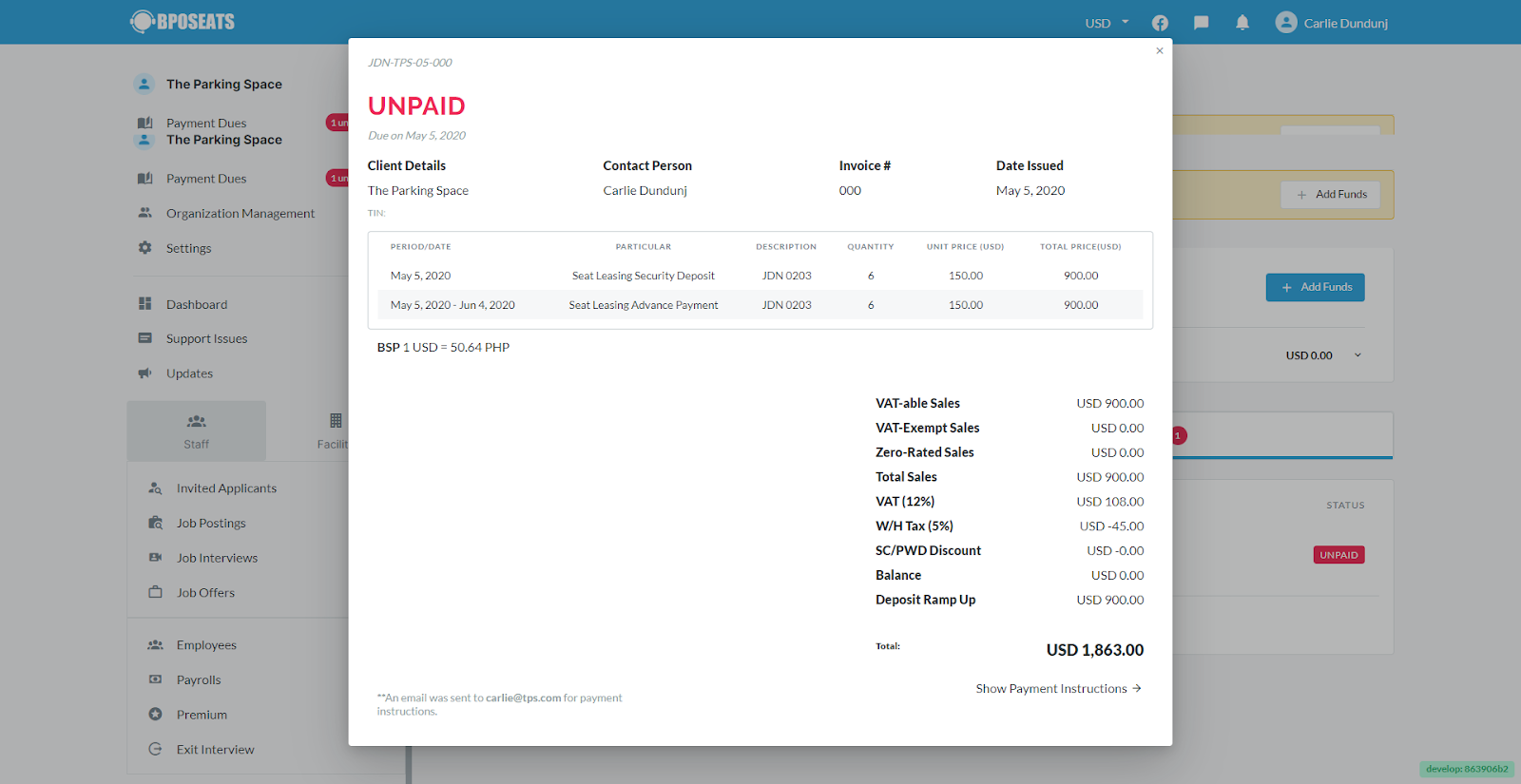
Task: Open the USD currency dropdown
Action: [1107, 23]
